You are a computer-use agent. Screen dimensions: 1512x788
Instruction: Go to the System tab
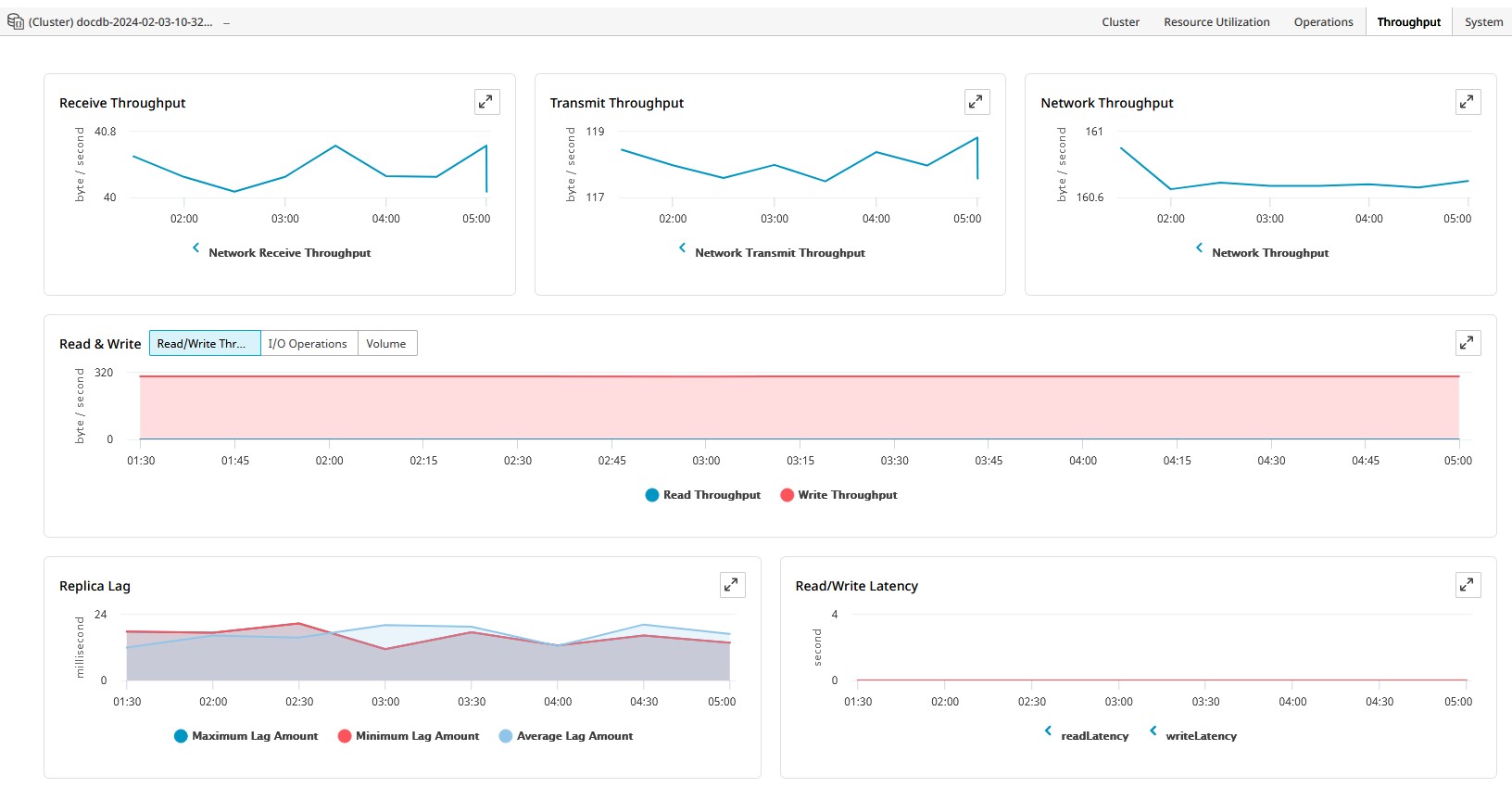(1483, 22)
